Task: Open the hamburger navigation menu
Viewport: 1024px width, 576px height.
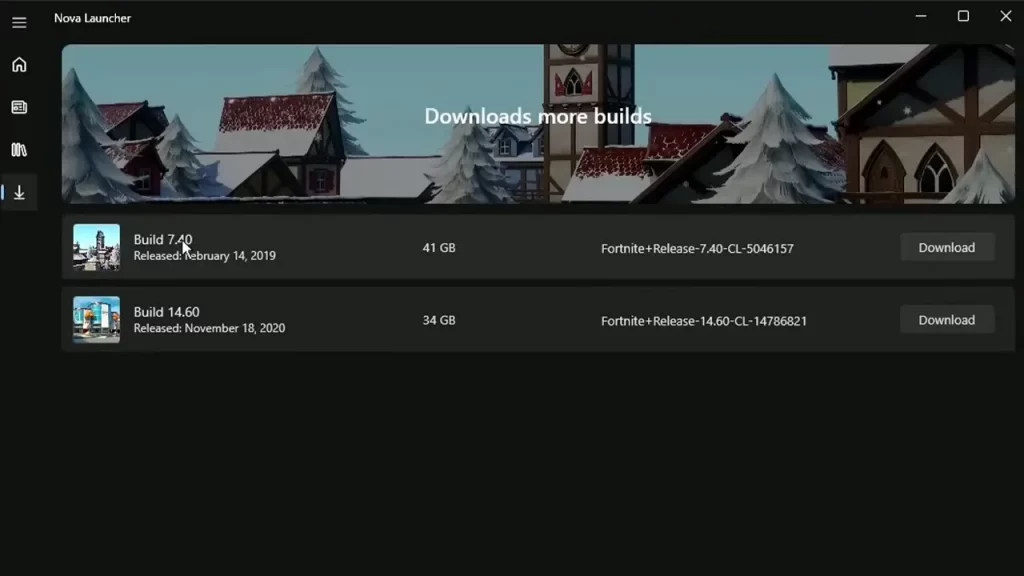Action: (x=19, y=22)
